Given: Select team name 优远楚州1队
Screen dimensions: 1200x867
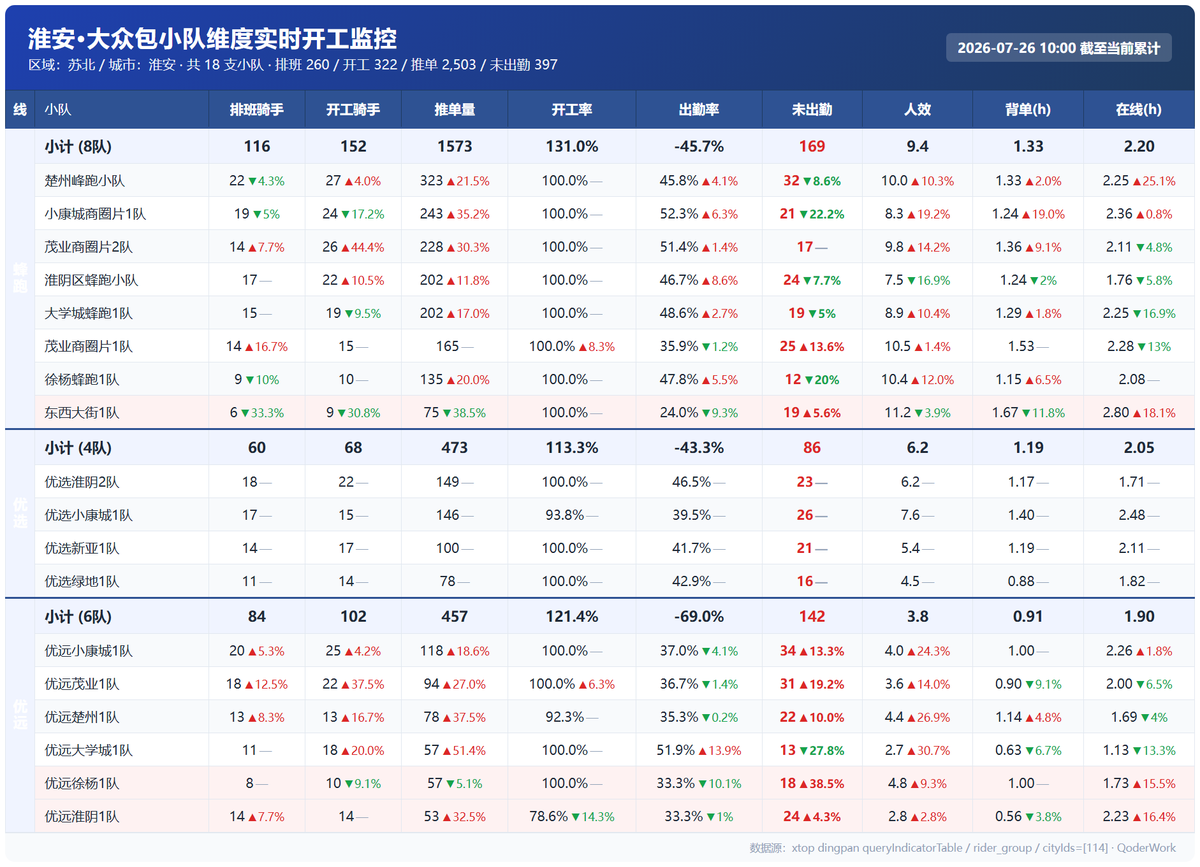Looking at the screenshot, I should 82,717.
